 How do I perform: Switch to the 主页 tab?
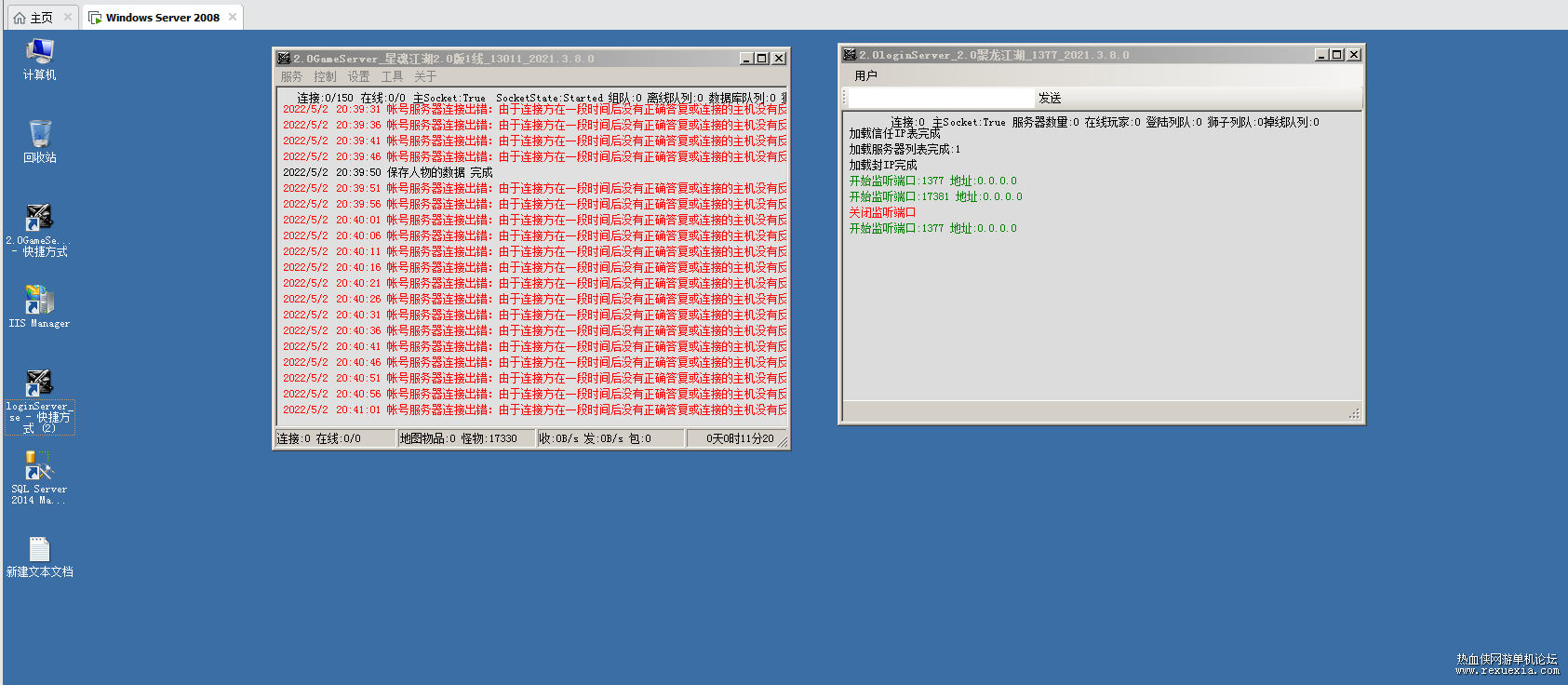[x=41, y=17]
